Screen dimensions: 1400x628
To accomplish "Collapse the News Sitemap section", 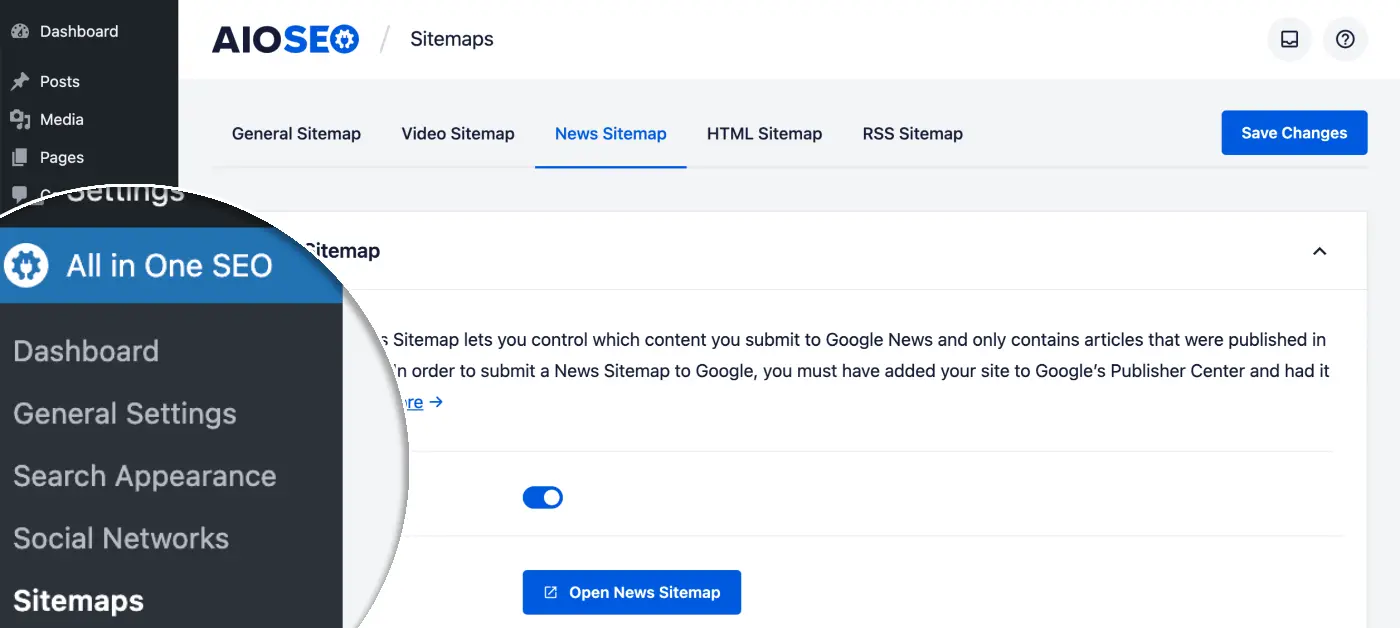I will [x=1319, y=251].
